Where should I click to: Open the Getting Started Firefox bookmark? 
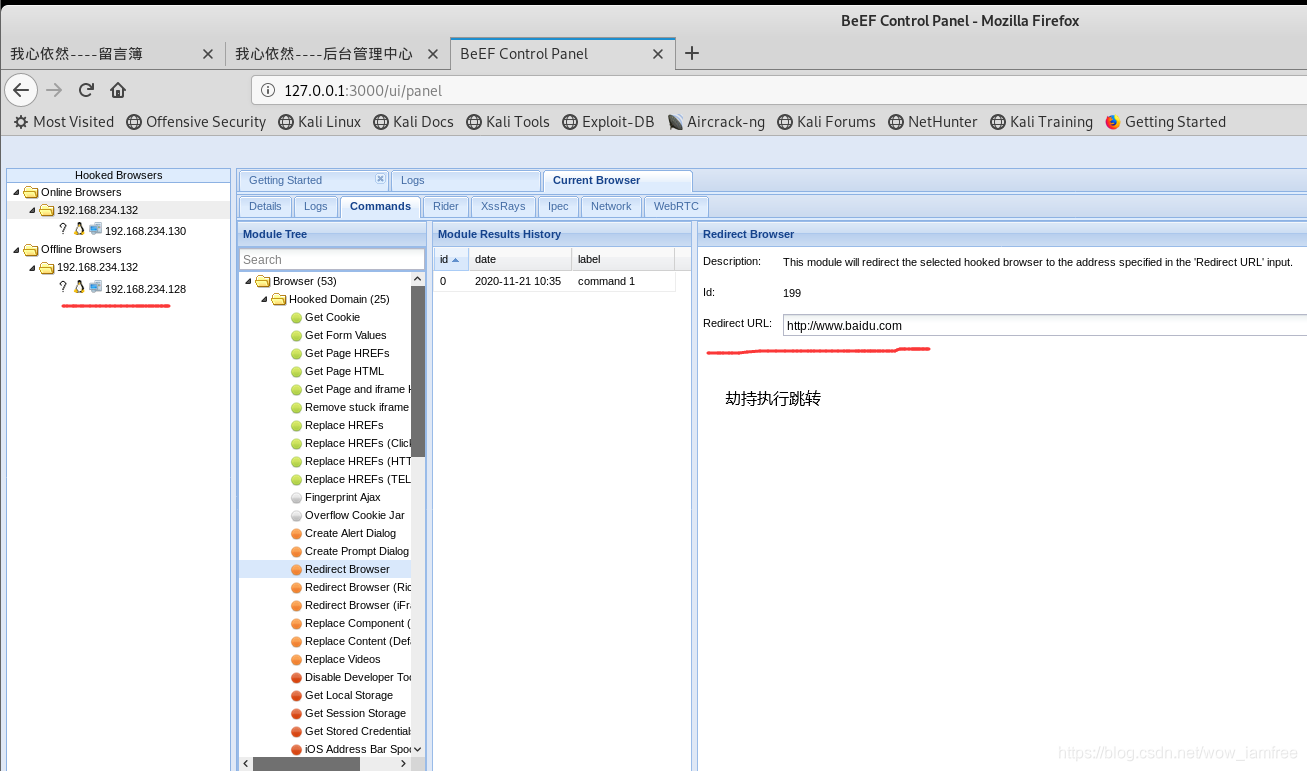click(1165, 122)
